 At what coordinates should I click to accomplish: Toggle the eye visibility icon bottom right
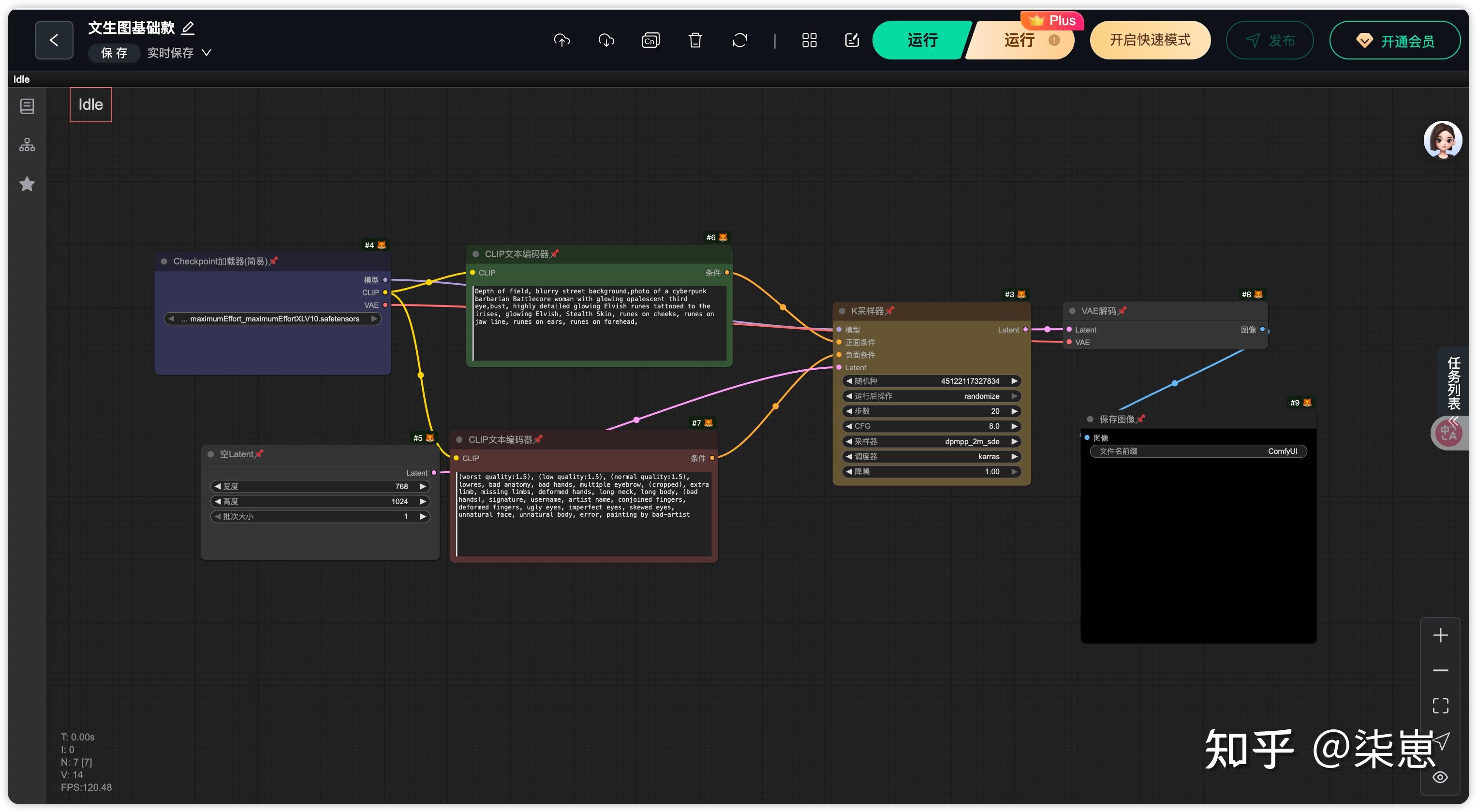click(1440, 778)
